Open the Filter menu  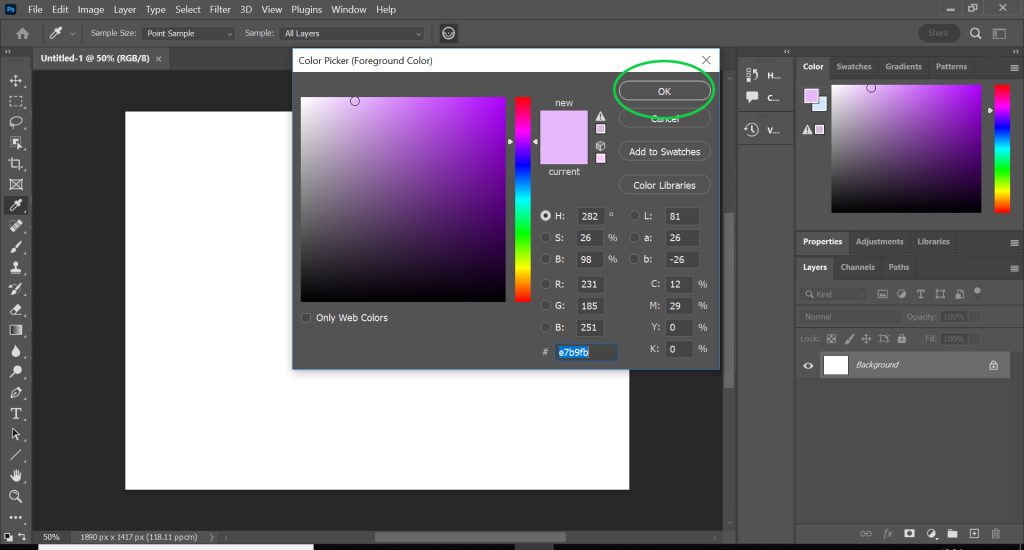222,10
